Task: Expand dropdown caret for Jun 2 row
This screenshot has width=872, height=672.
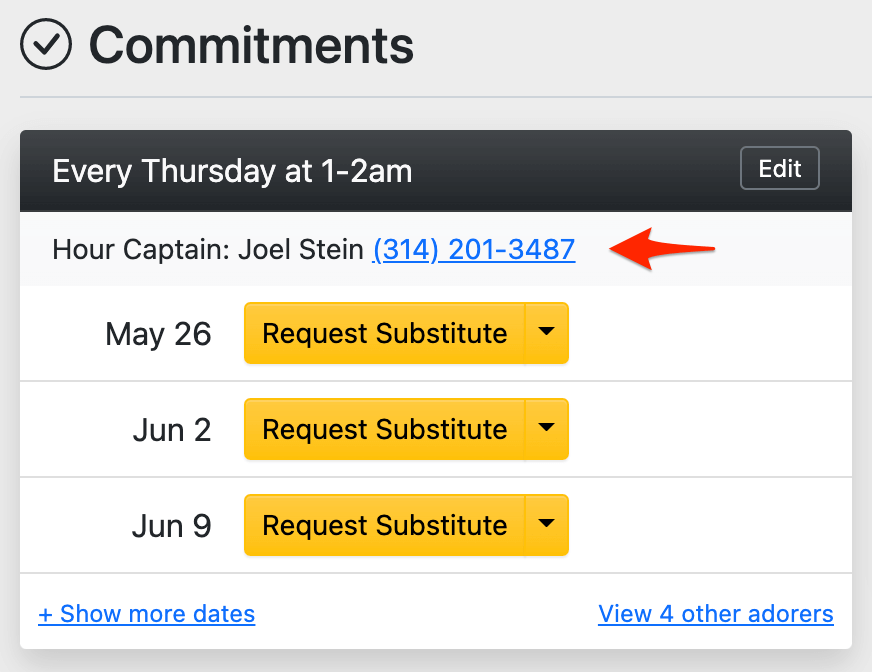Action: point(546,429)
